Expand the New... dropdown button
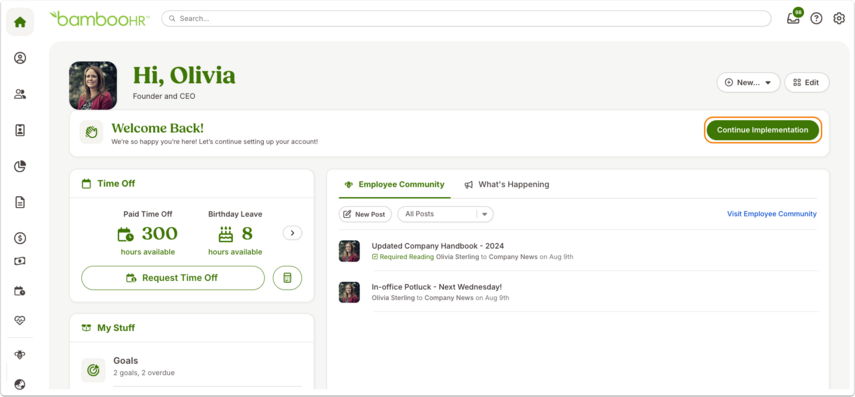The image size is (855, 397). pyautogui.click(x=748, y=82)
